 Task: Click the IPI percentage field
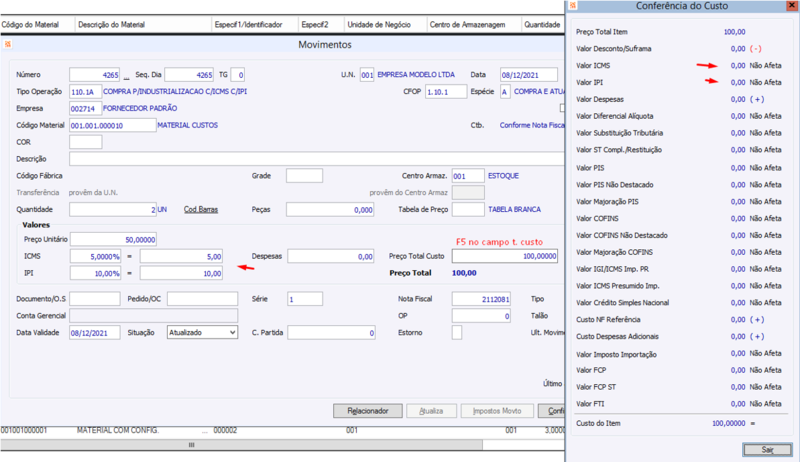point(95,273)
